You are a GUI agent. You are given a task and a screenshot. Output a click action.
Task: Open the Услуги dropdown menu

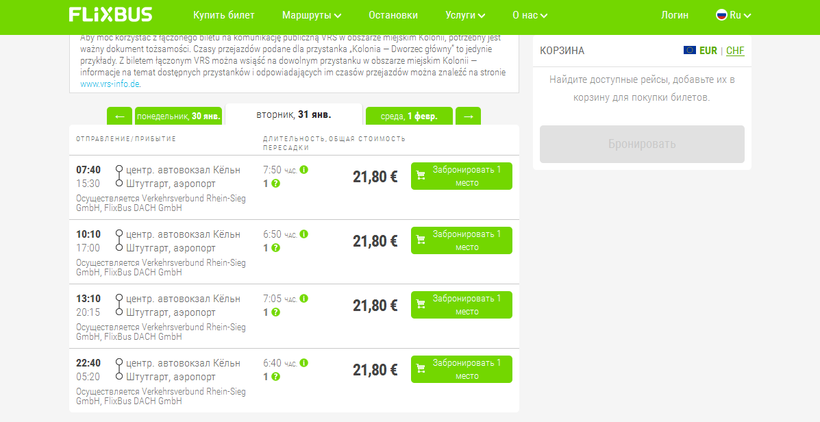[465, 16]
